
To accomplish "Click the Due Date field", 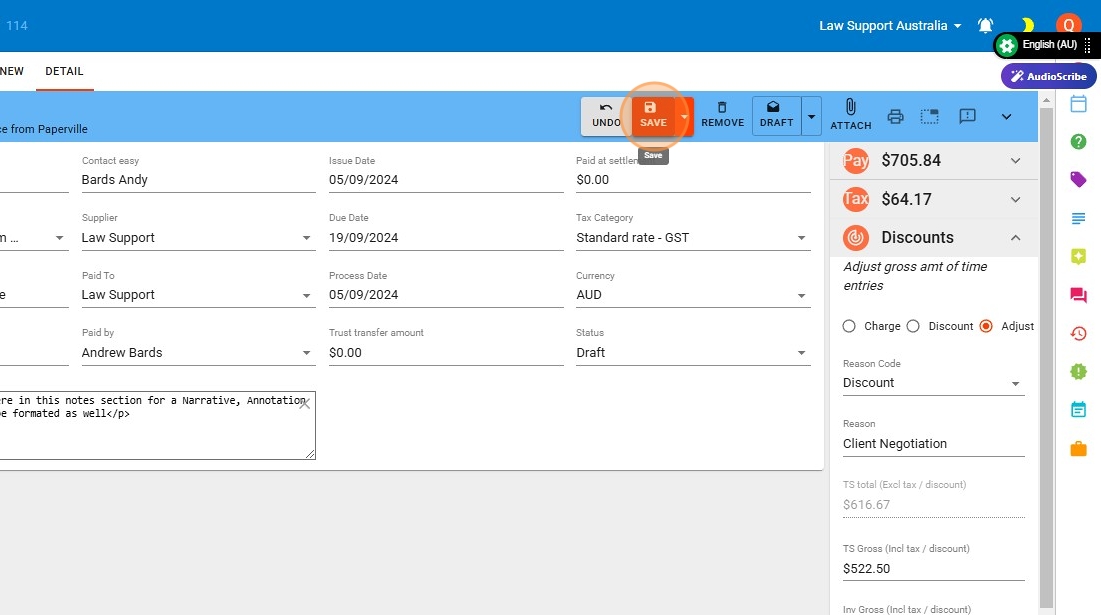I will coord(445,238).
